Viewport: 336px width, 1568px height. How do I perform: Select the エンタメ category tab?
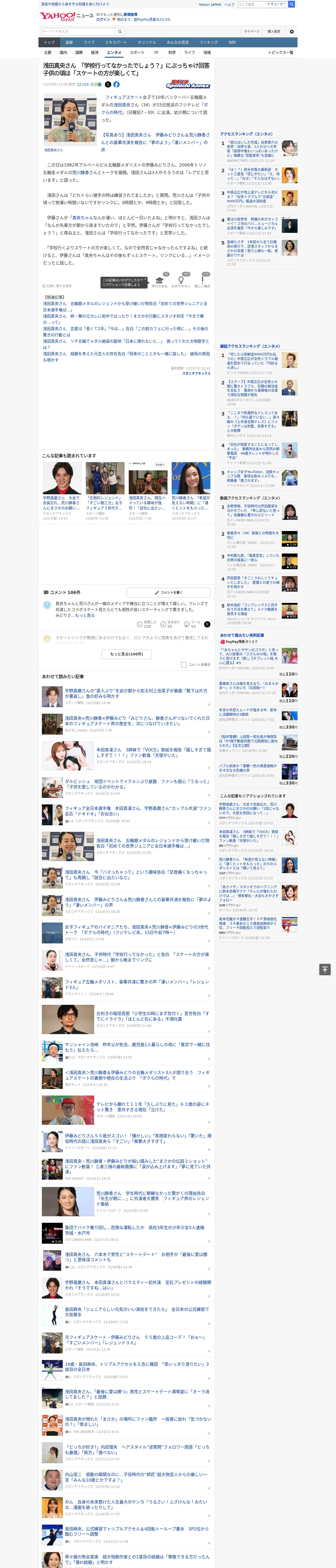click(114, 52)
